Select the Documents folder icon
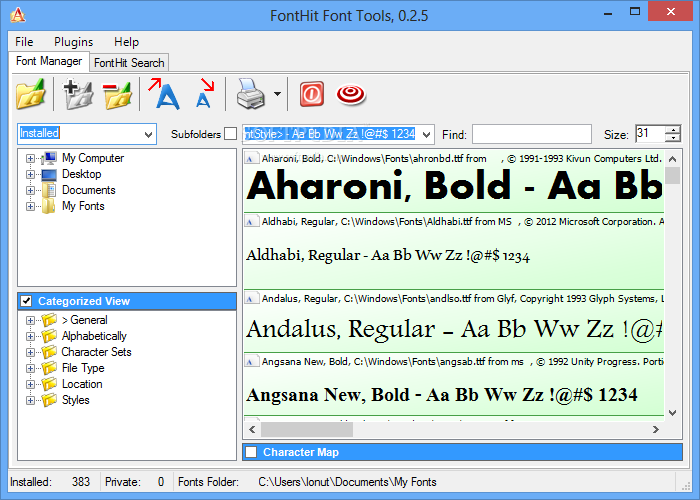This screenshot has height=500, width=700. pos(49,190)
